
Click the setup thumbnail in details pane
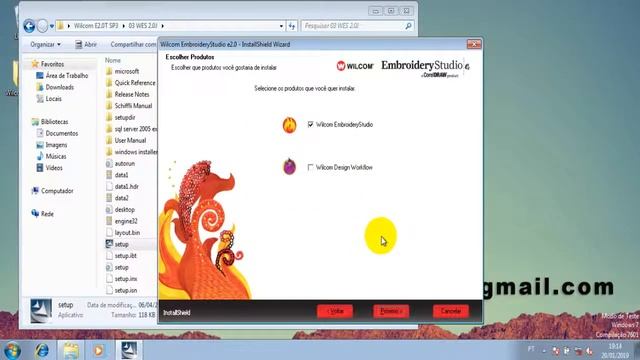click(41, 311)
